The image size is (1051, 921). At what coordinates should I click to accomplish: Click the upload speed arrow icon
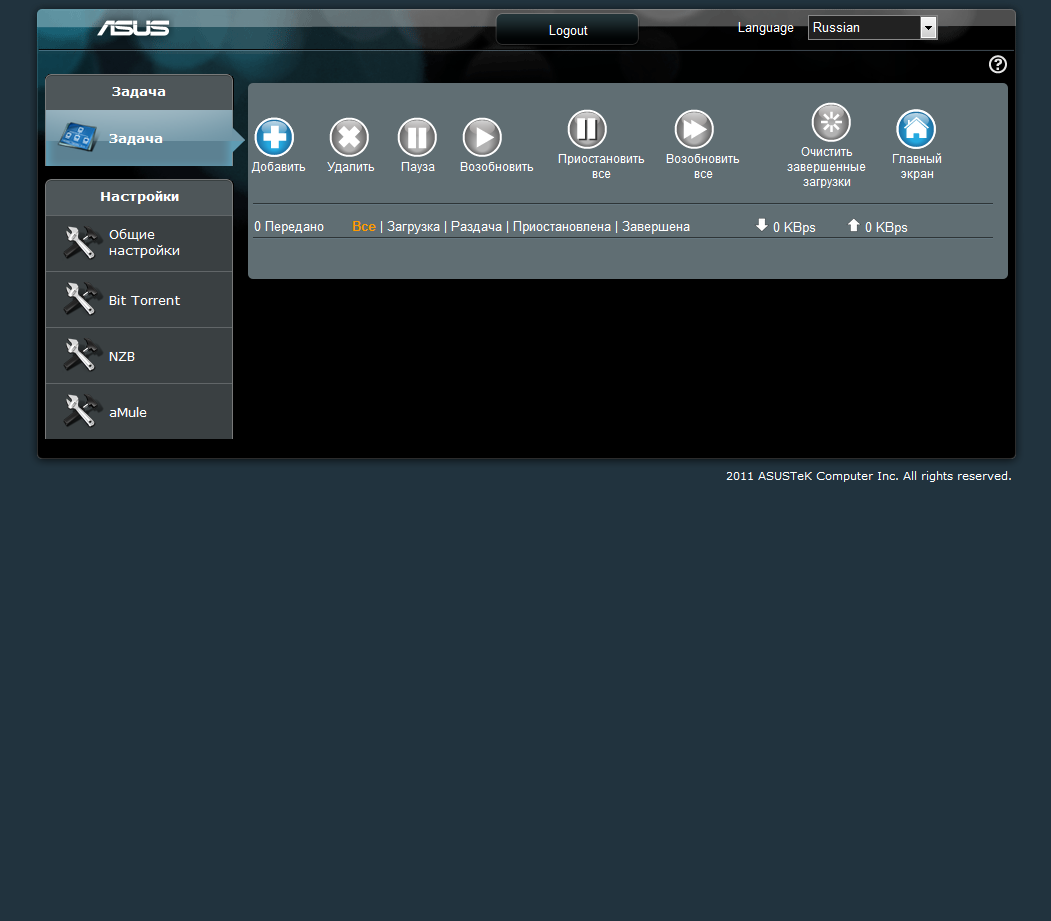(853, 225)
